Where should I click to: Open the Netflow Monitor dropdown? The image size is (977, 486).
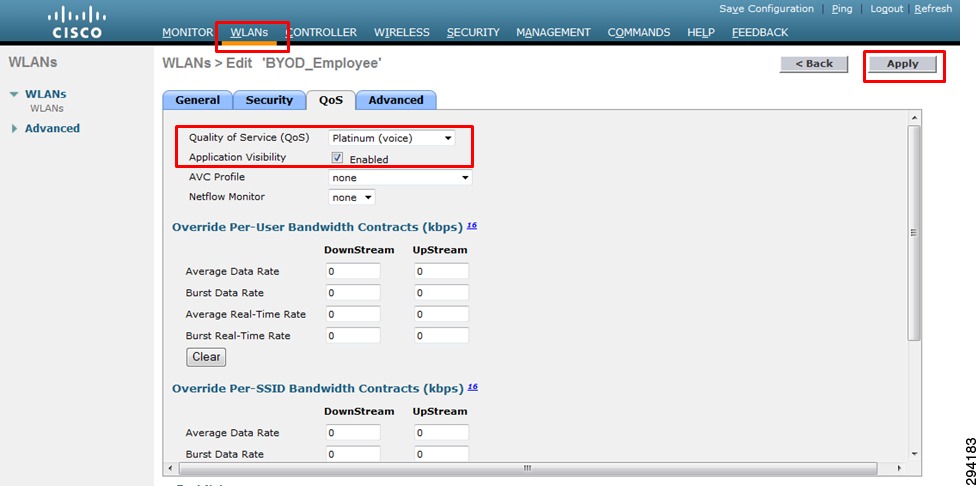pos(351,198)
